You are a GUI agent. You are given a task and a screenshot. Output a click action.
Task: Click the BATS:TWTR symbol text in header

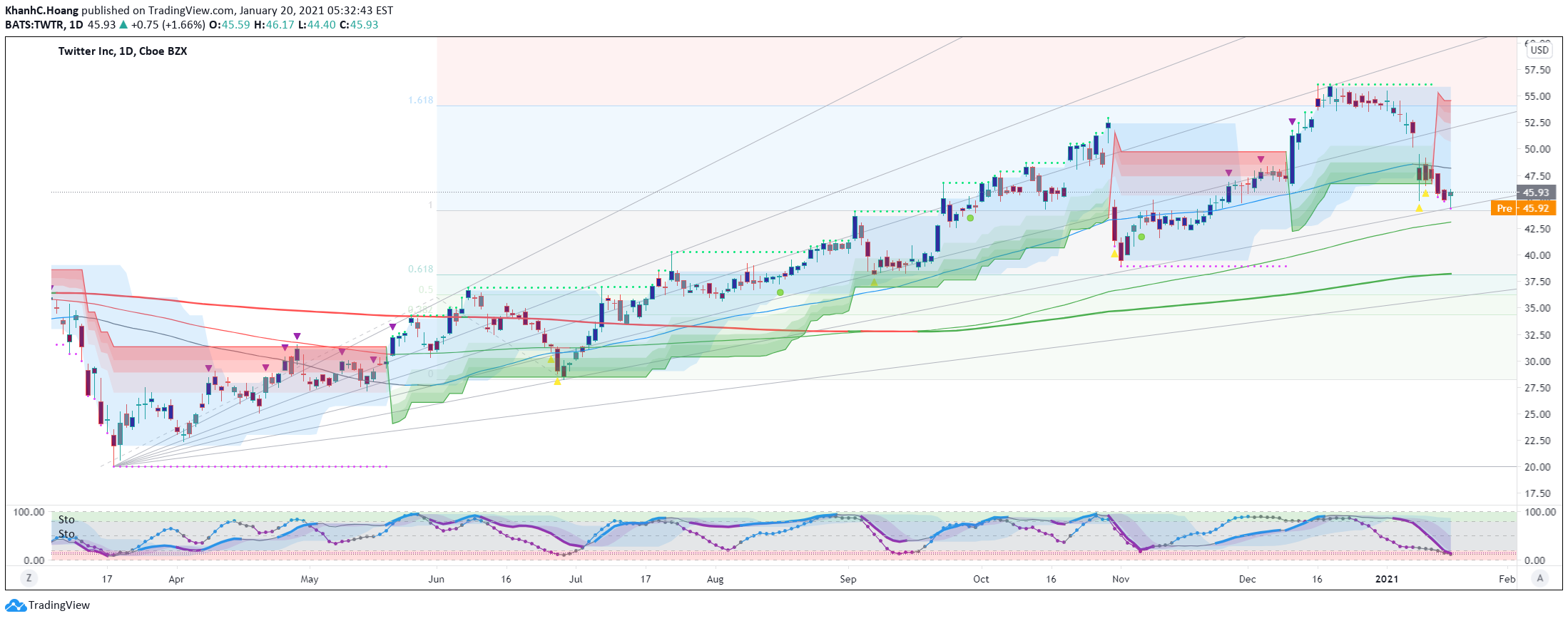[x=34, y=25]
